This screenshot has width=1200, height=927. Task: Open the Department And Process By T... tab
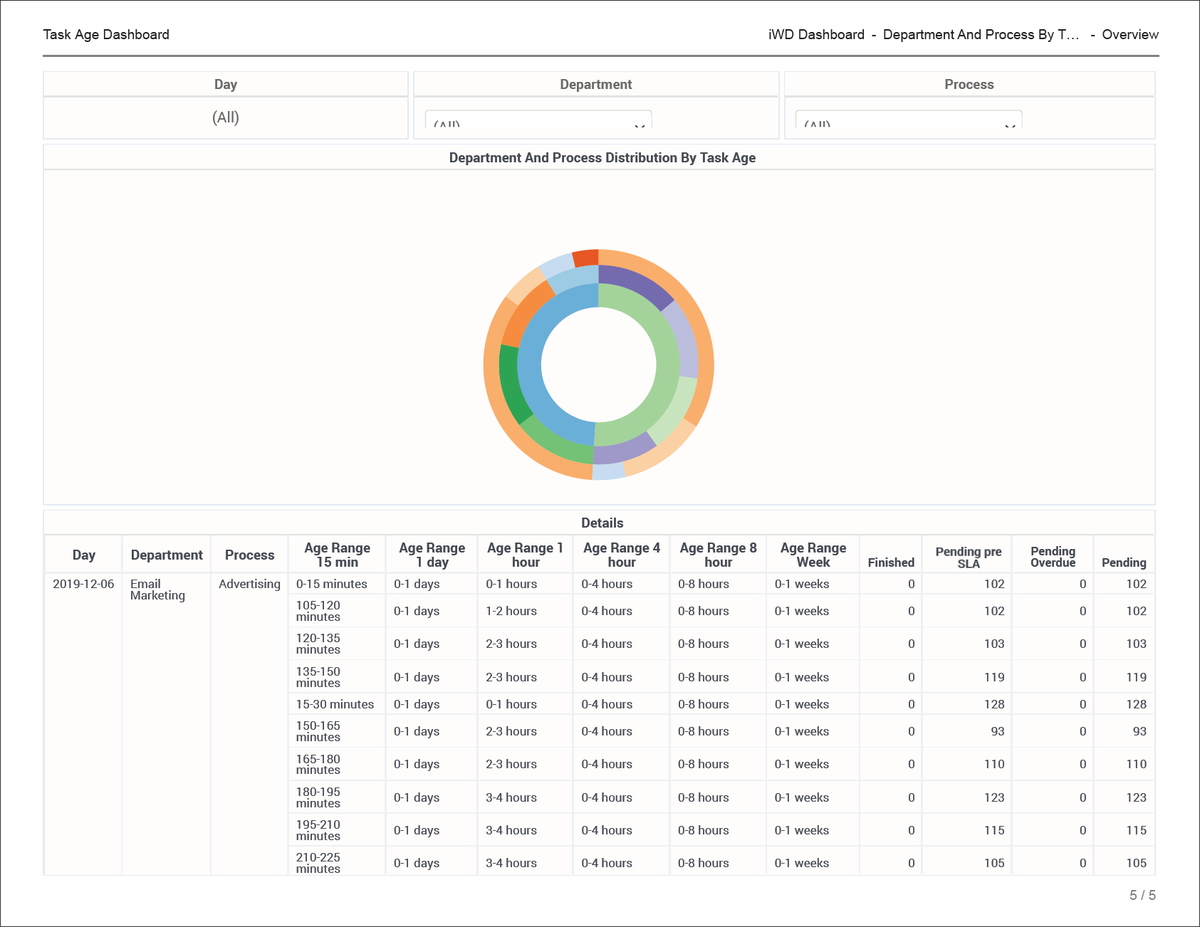(981, 34)
